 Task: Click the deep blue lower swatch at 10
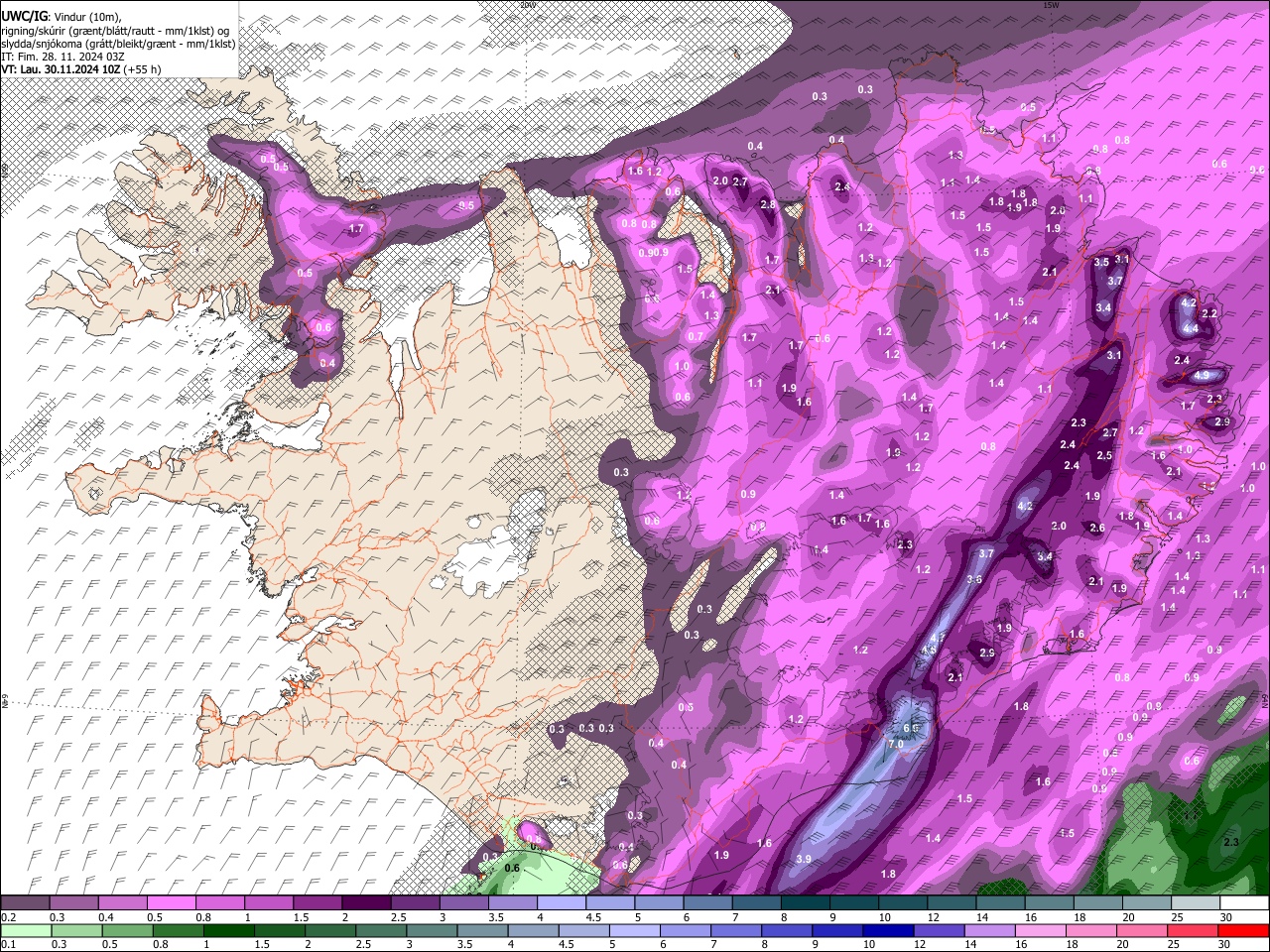point(888,931)
